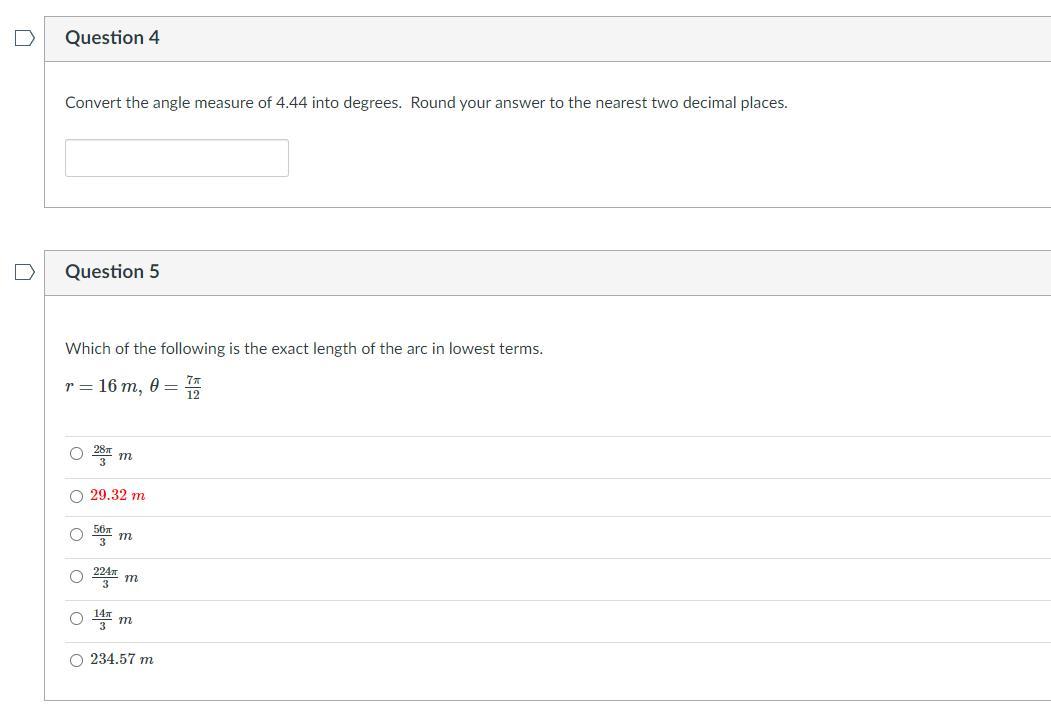Click the r = 16 m expression
This screenshot has height=708, width=1051.
[103, 387]
